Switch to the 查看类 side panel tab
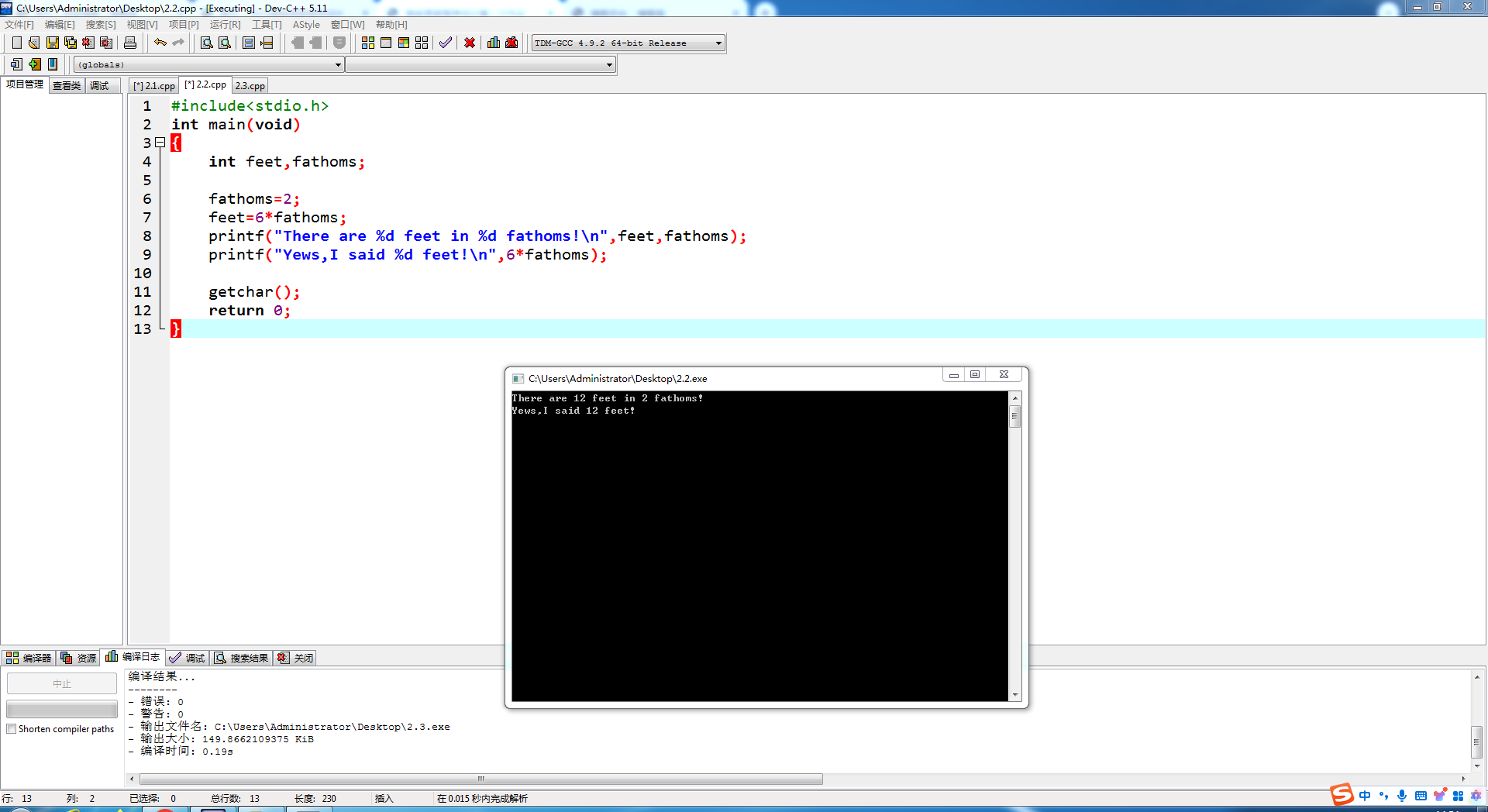Viewport: 1488px width, 812px height. (x=67, y=85)
